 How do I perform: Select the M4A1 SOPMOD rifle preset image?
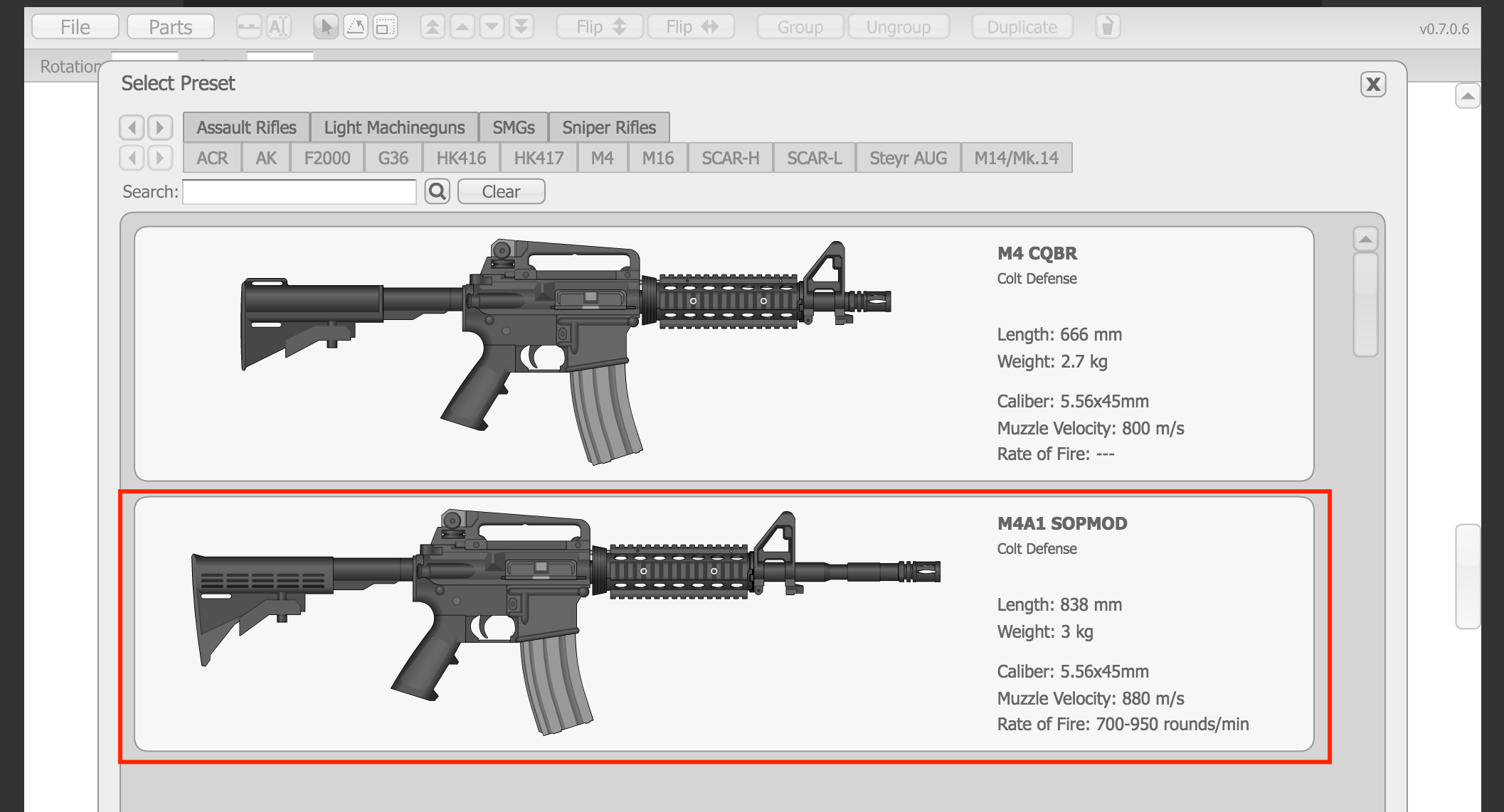[x=566, y=623]
